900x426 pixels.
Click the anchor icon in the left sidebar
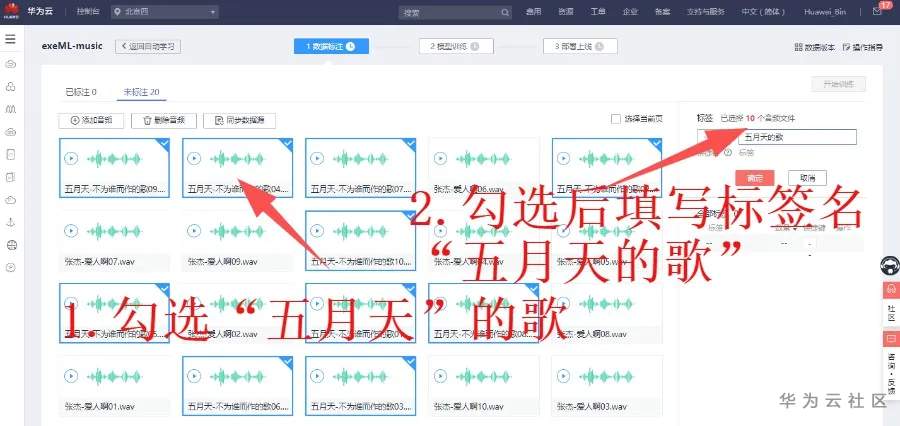coord(10,223)
